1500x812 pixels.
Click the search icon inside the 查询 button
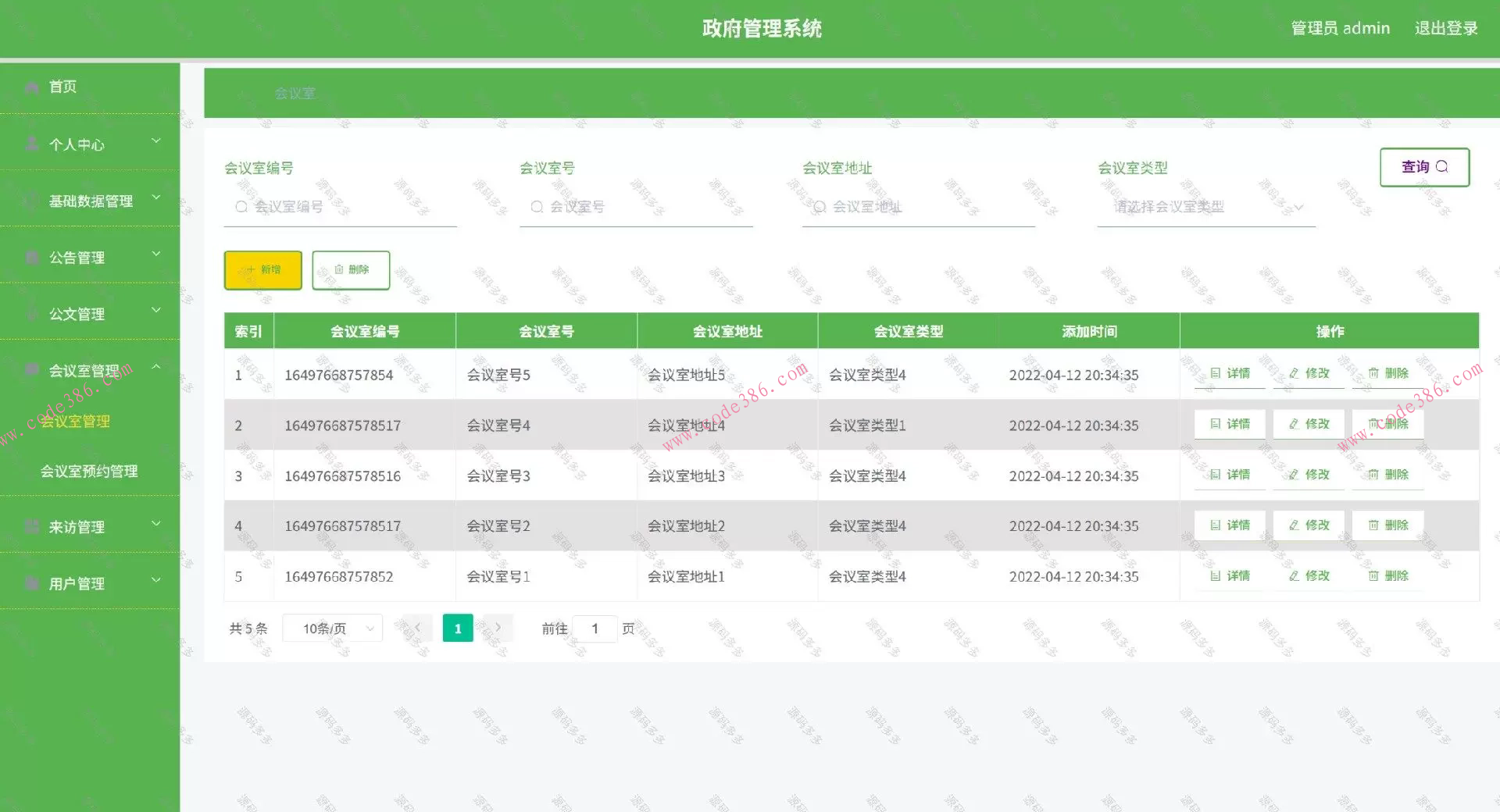click(x=1442, y=167)
